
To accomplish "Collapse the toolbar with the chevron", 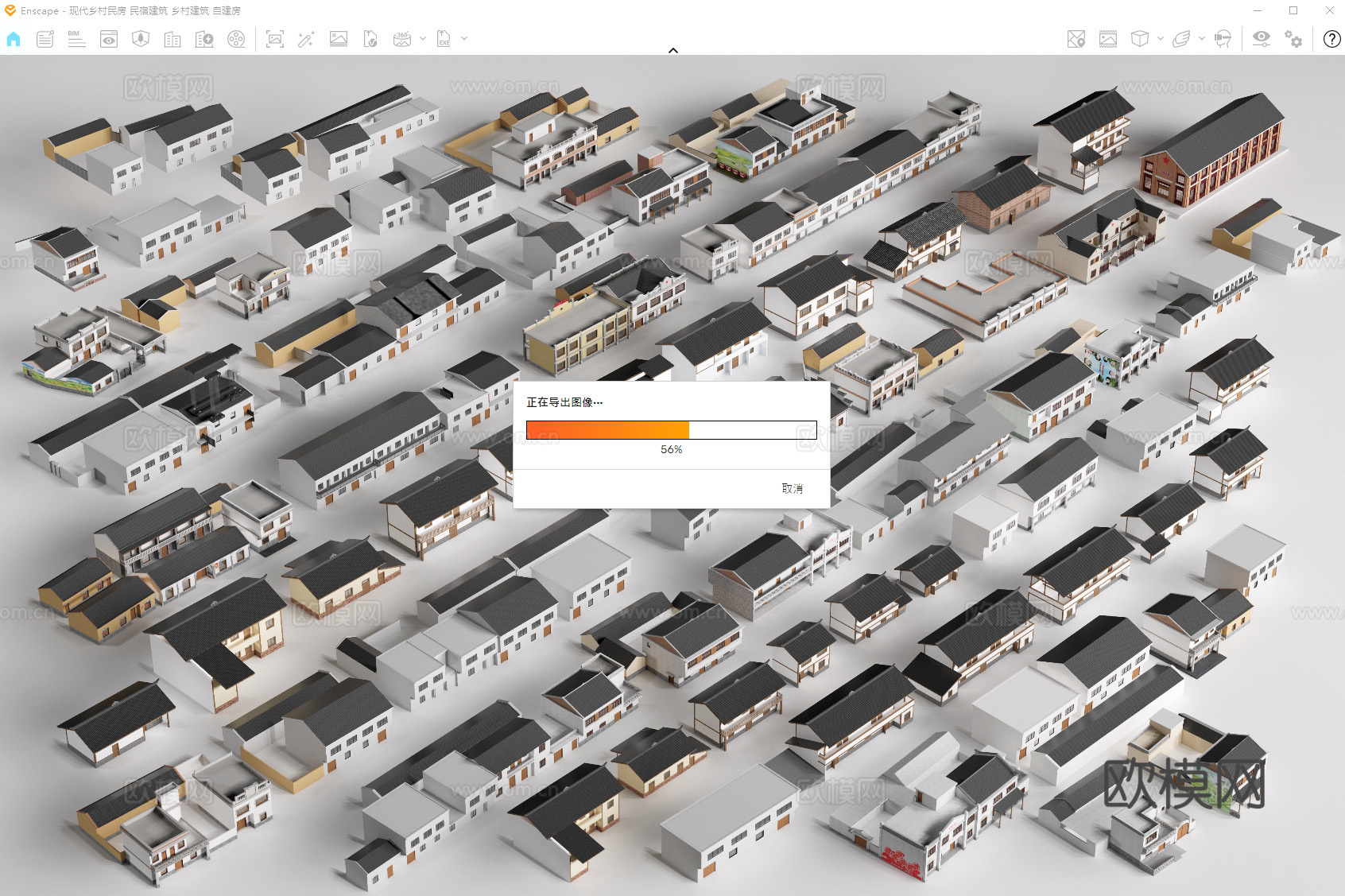I will tap(673, 50).
